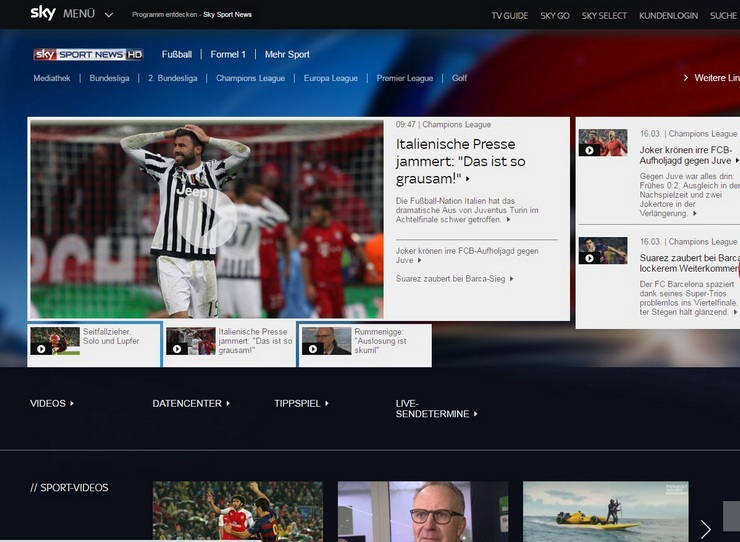Open the Premier League sub-navigation link
The image size is (740, 542).
point(406,78)
